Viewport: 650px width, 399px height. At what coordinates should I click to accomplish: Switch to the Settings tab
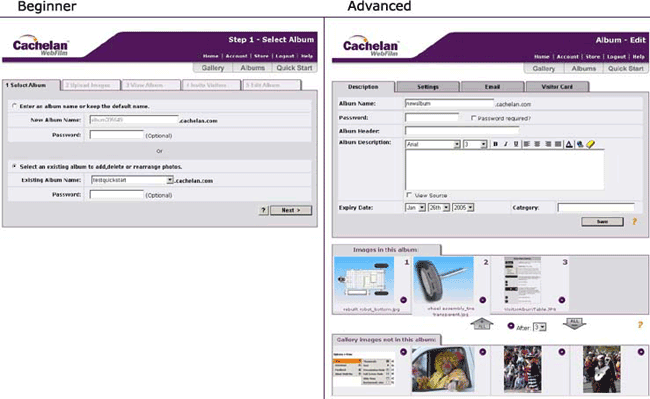click(428, 87)
